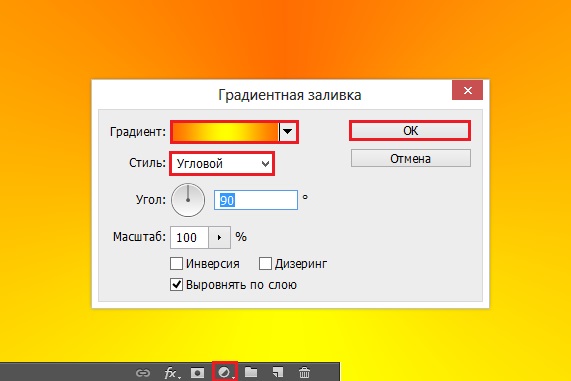
Task: Click the Угол value field
Action: coord(256,200)
